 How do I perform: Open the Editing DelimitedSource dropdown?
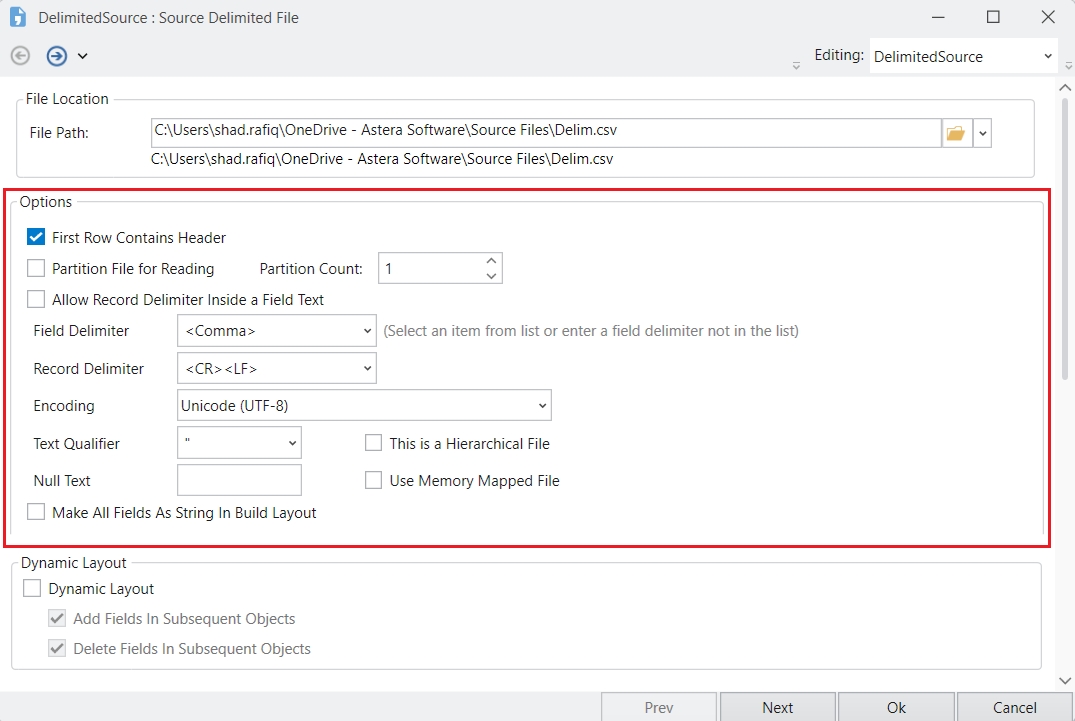tap(1047, 57)
